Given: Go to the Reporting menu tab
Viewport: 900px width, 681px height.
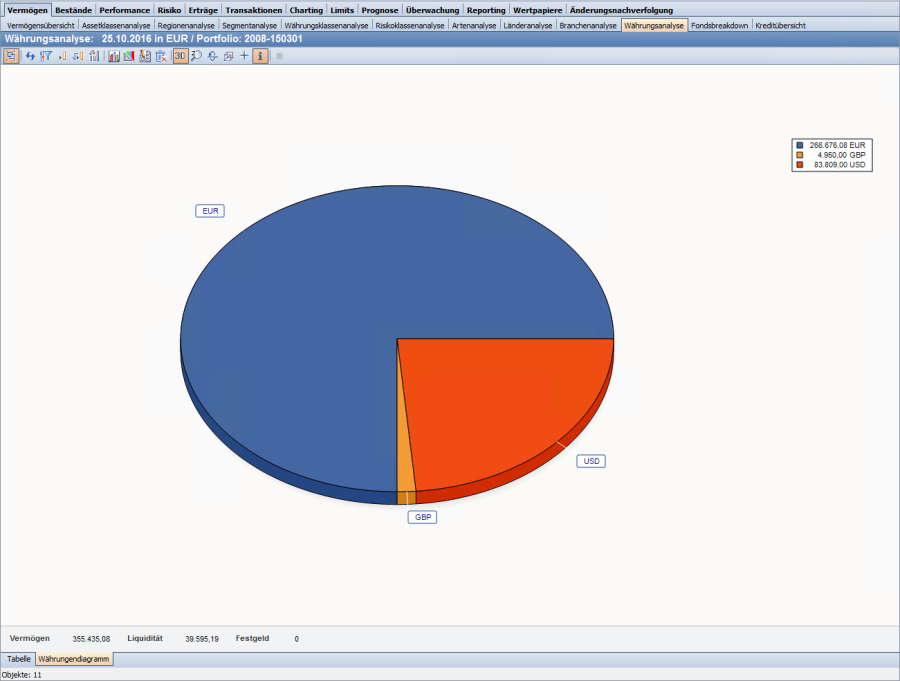Looking at the screenshot, I should tap(486, 10).
